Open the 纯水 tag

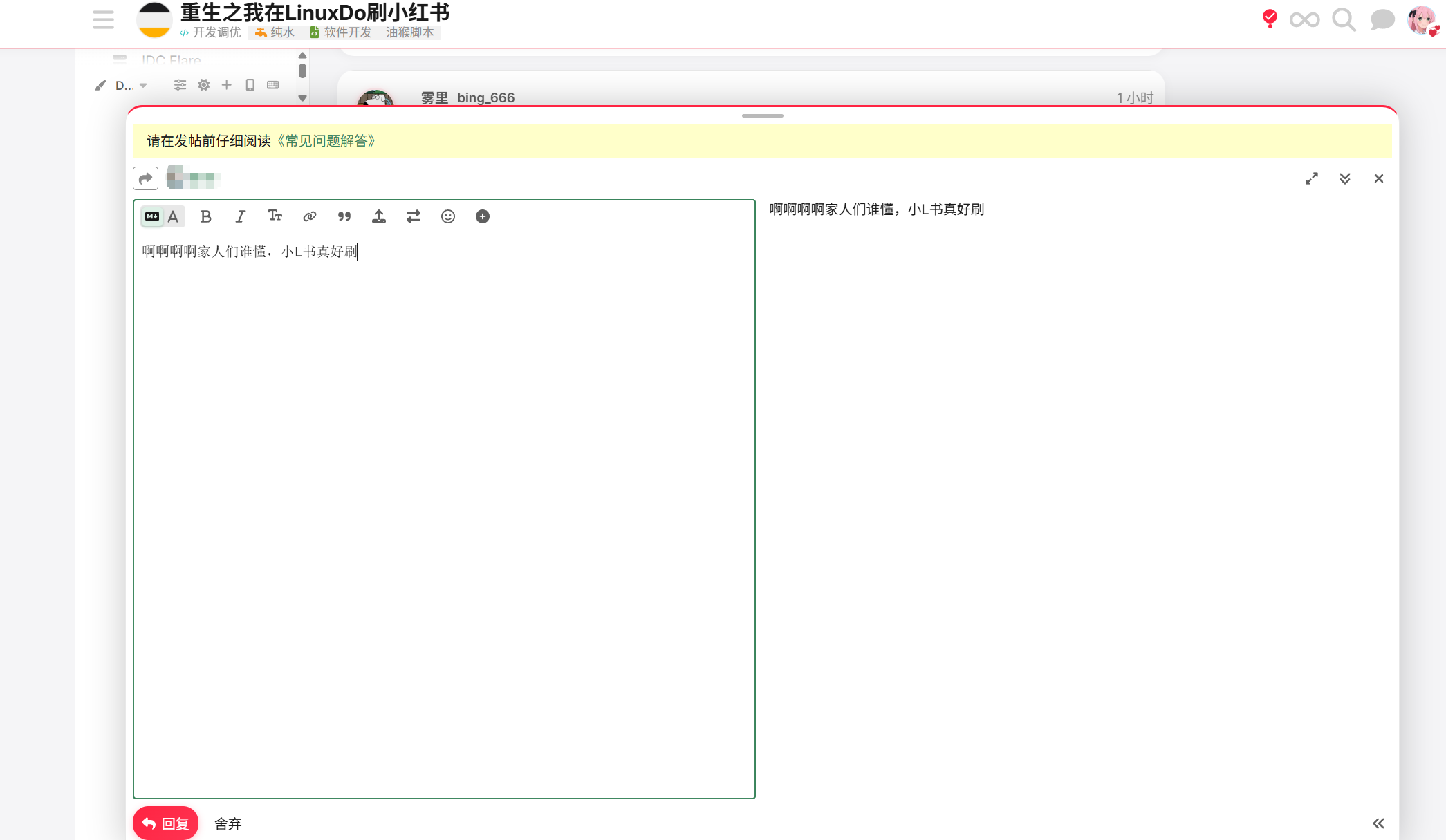[275, 32]
